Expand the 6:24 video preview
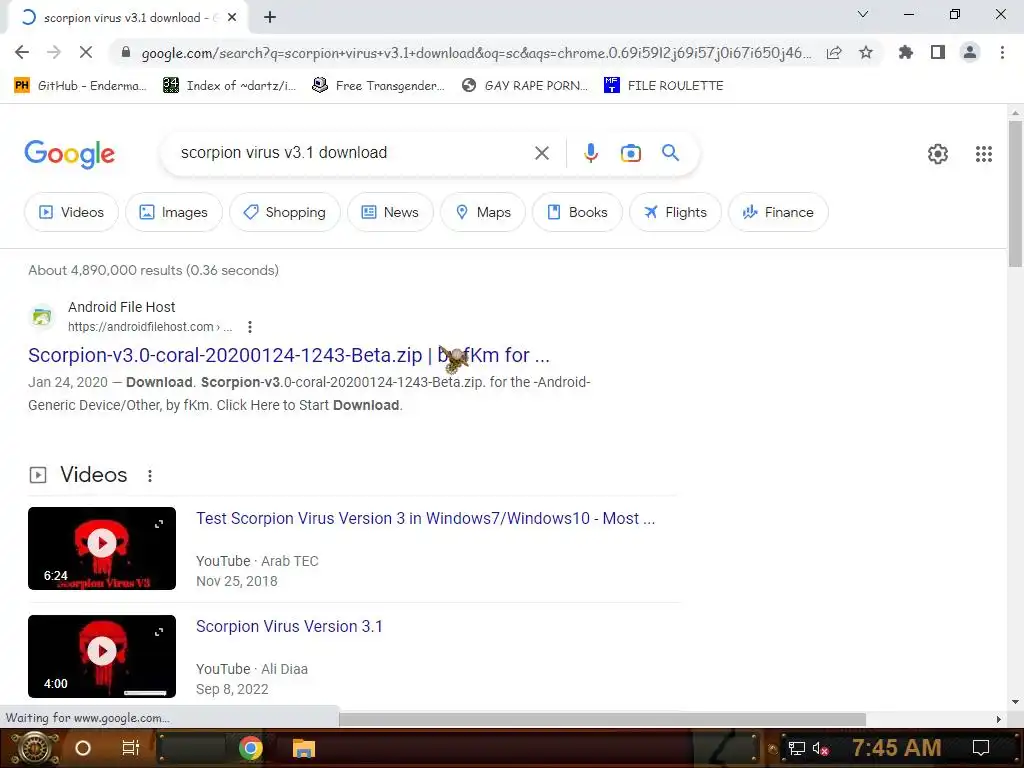Screen dimensions: 1024x768 tap(159, 524)
